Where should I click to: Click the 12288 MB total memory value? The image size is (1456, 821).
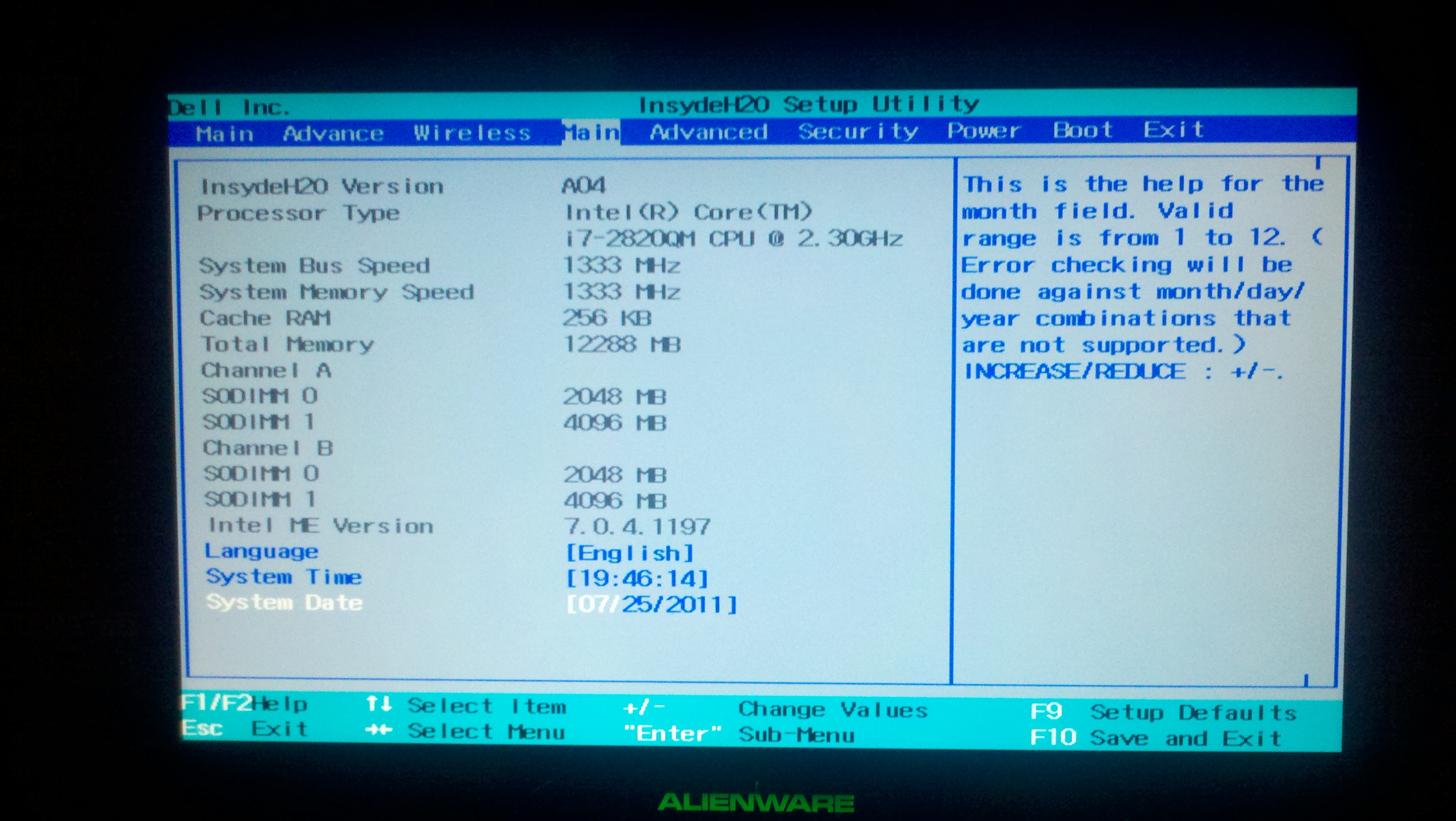[622, 344]
